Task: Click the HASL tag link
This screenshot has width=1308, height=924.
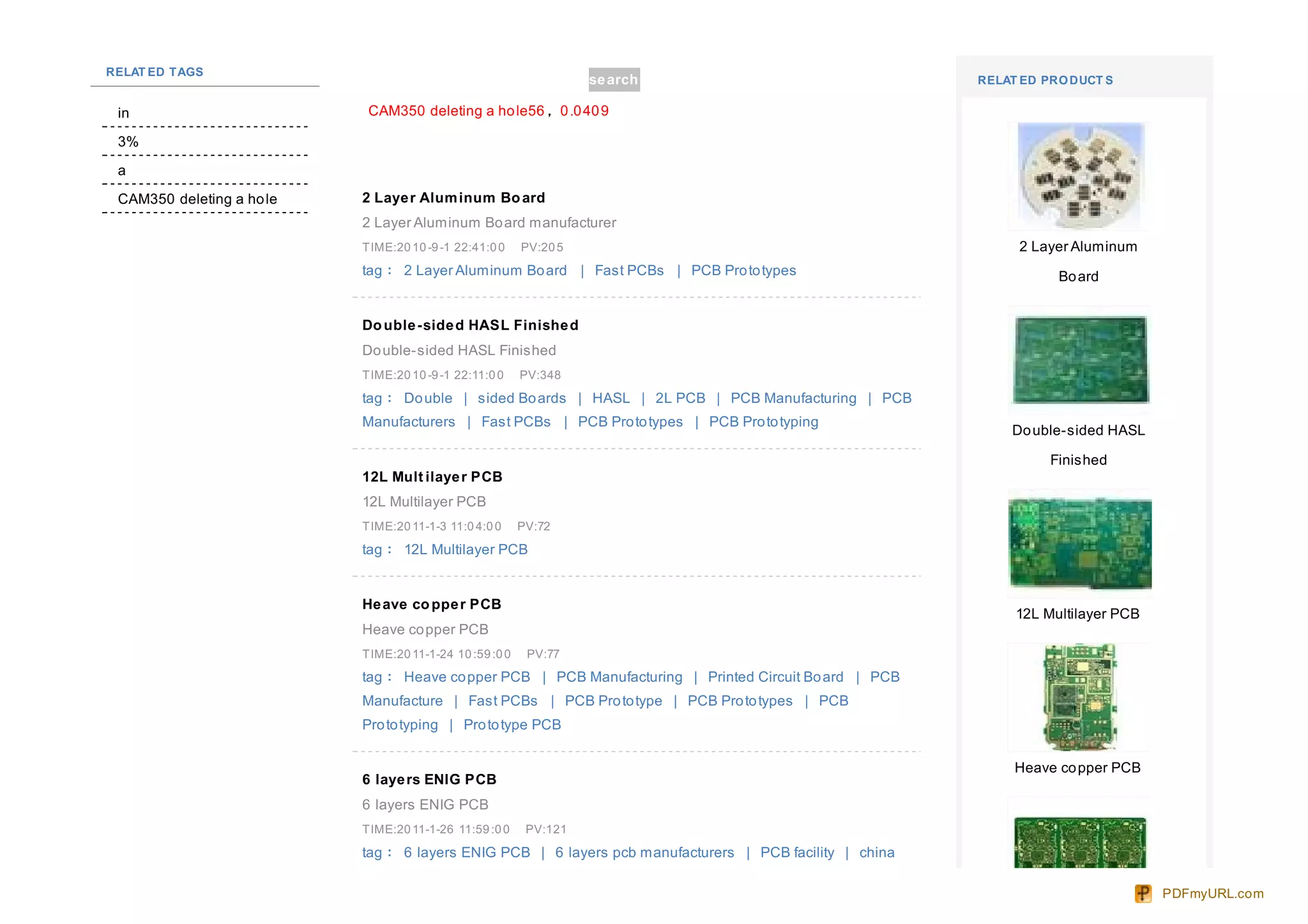Action: tap(611, 398)
